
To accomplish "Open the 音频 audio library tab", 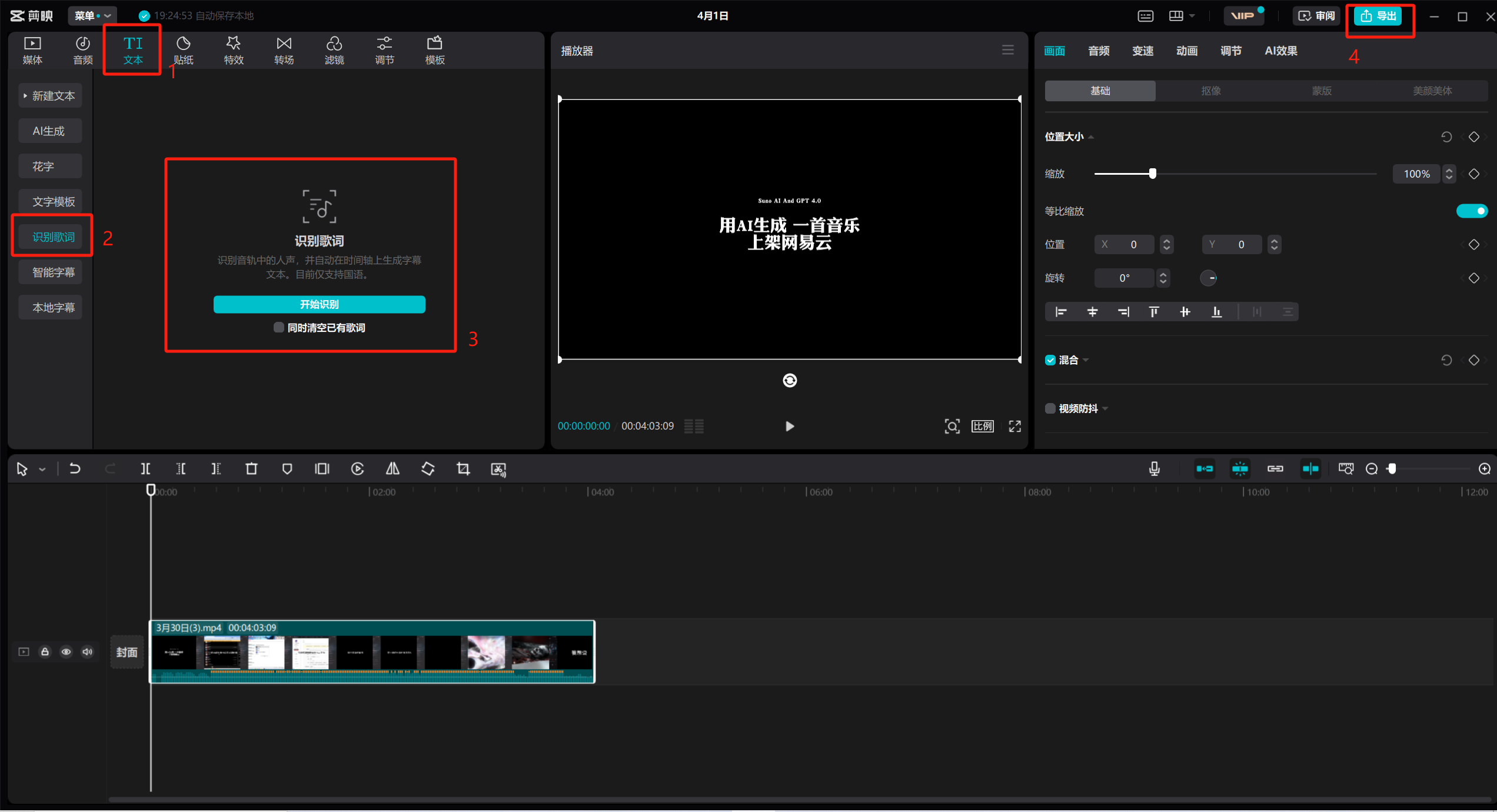I will tap(83, 51).
